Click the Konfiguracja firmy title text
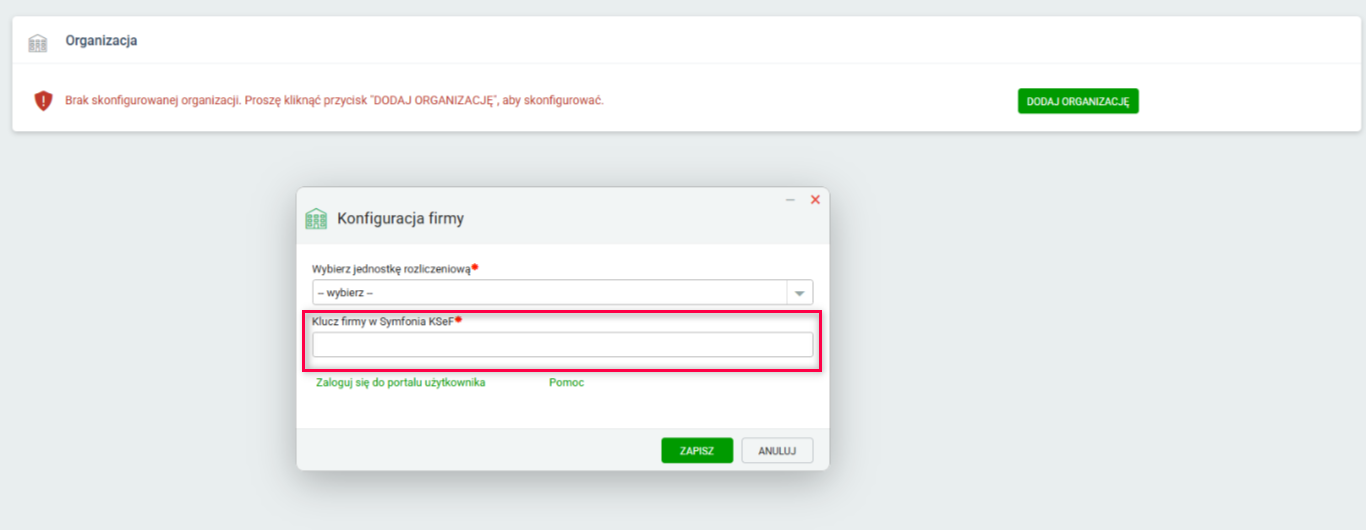Image resolution: width=1366 pixels, height=530 pixels. 400,218
